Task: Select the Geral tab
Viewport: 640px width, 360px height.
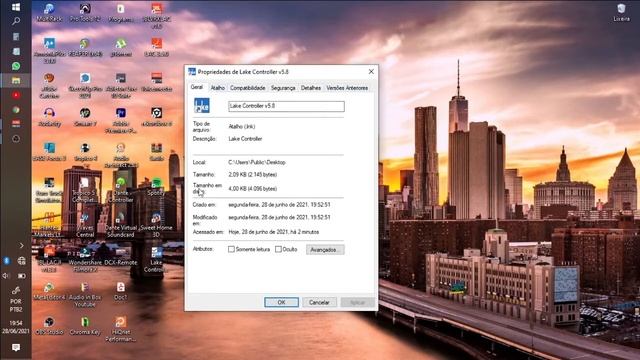Action: 197,87
